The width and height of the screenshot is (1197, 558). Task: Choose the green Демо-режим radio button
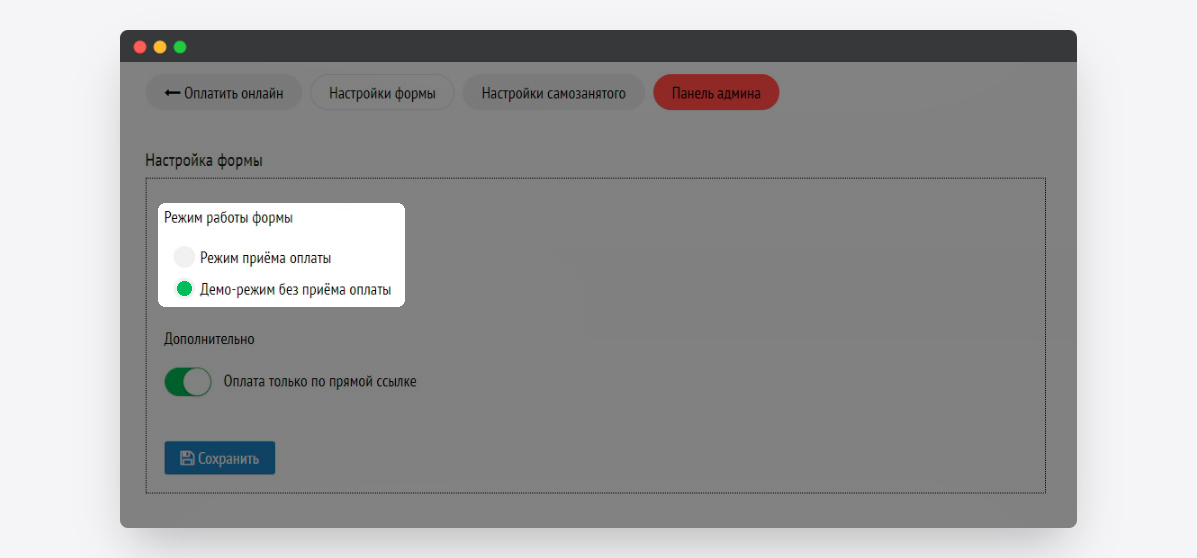[x=184, y=289]
